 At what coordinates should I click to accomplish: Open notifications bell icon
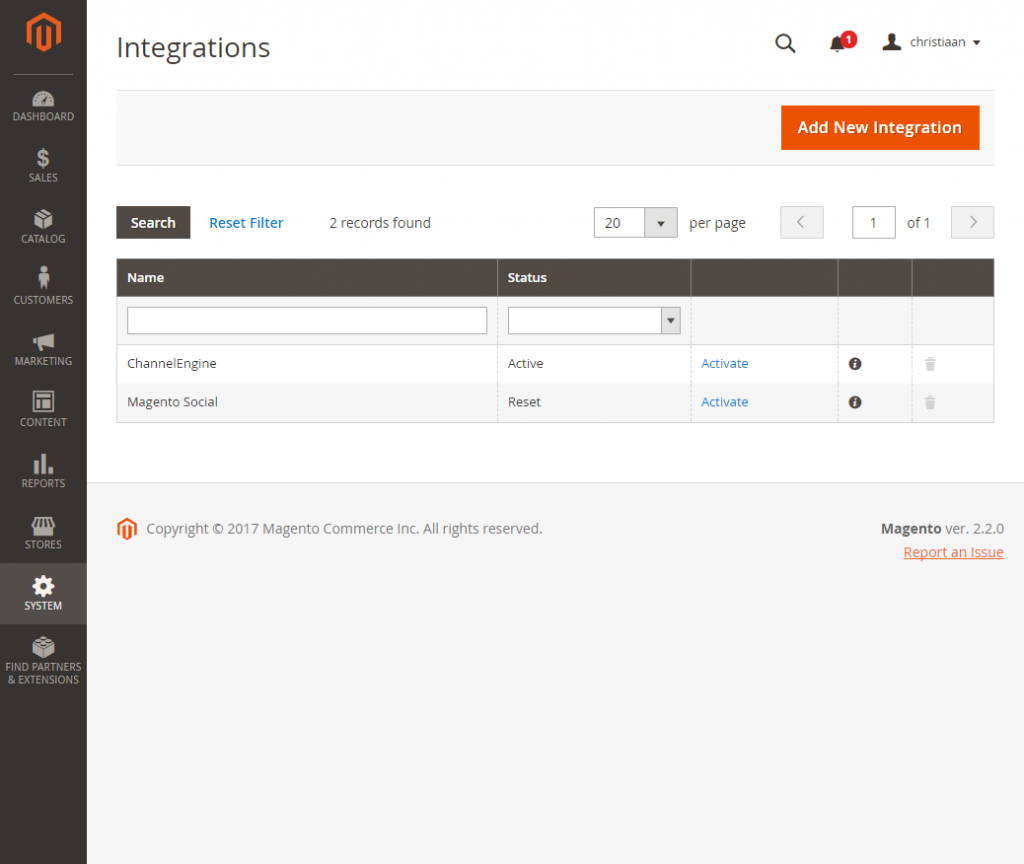click(x=838, y=43)
